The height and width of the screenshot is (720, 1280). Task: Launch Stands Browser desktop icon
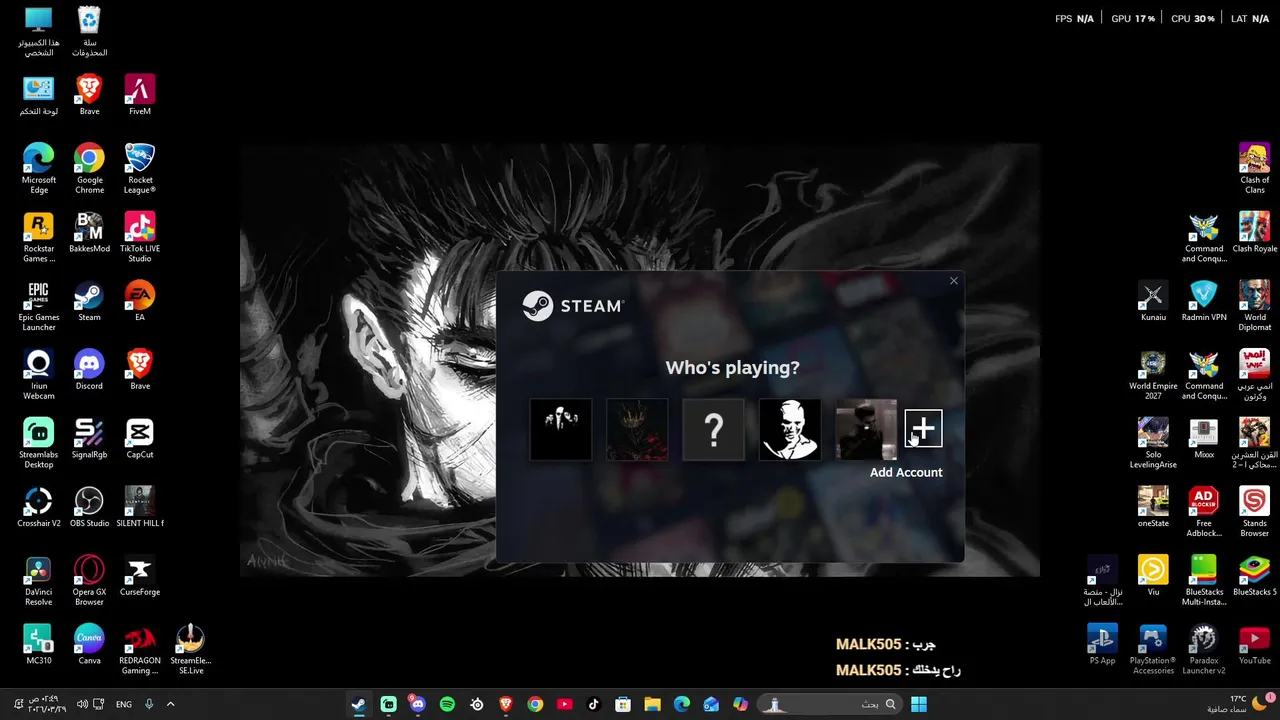pos(1254,511)
